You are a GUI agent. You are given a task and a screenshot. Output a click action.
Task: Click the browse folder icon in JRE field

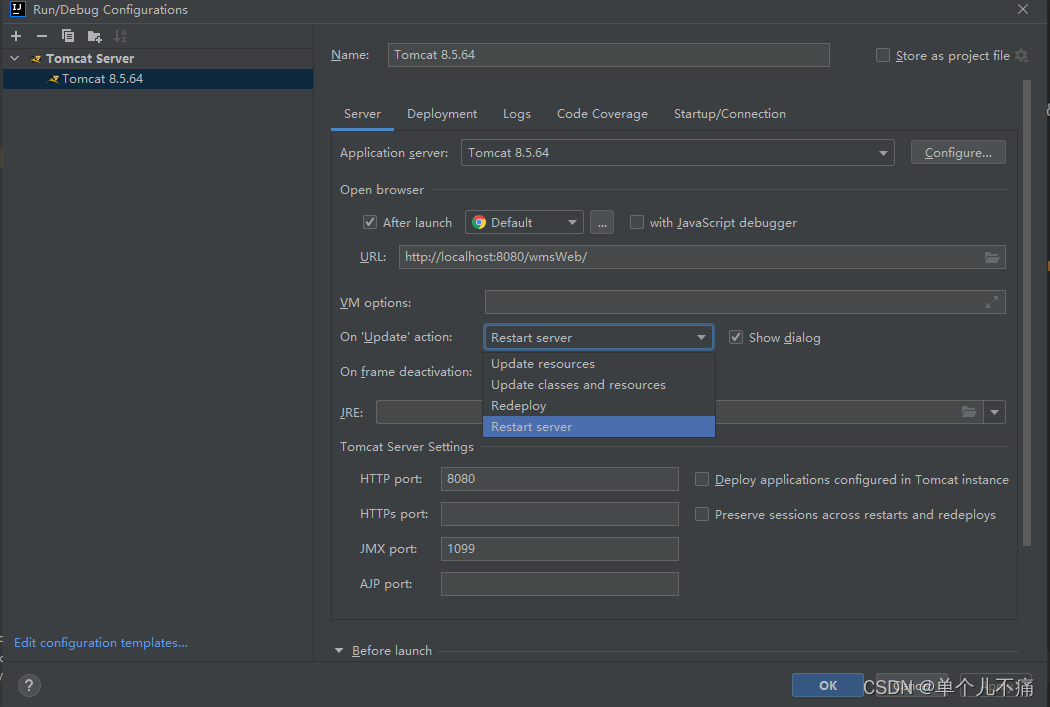point(968,412)
